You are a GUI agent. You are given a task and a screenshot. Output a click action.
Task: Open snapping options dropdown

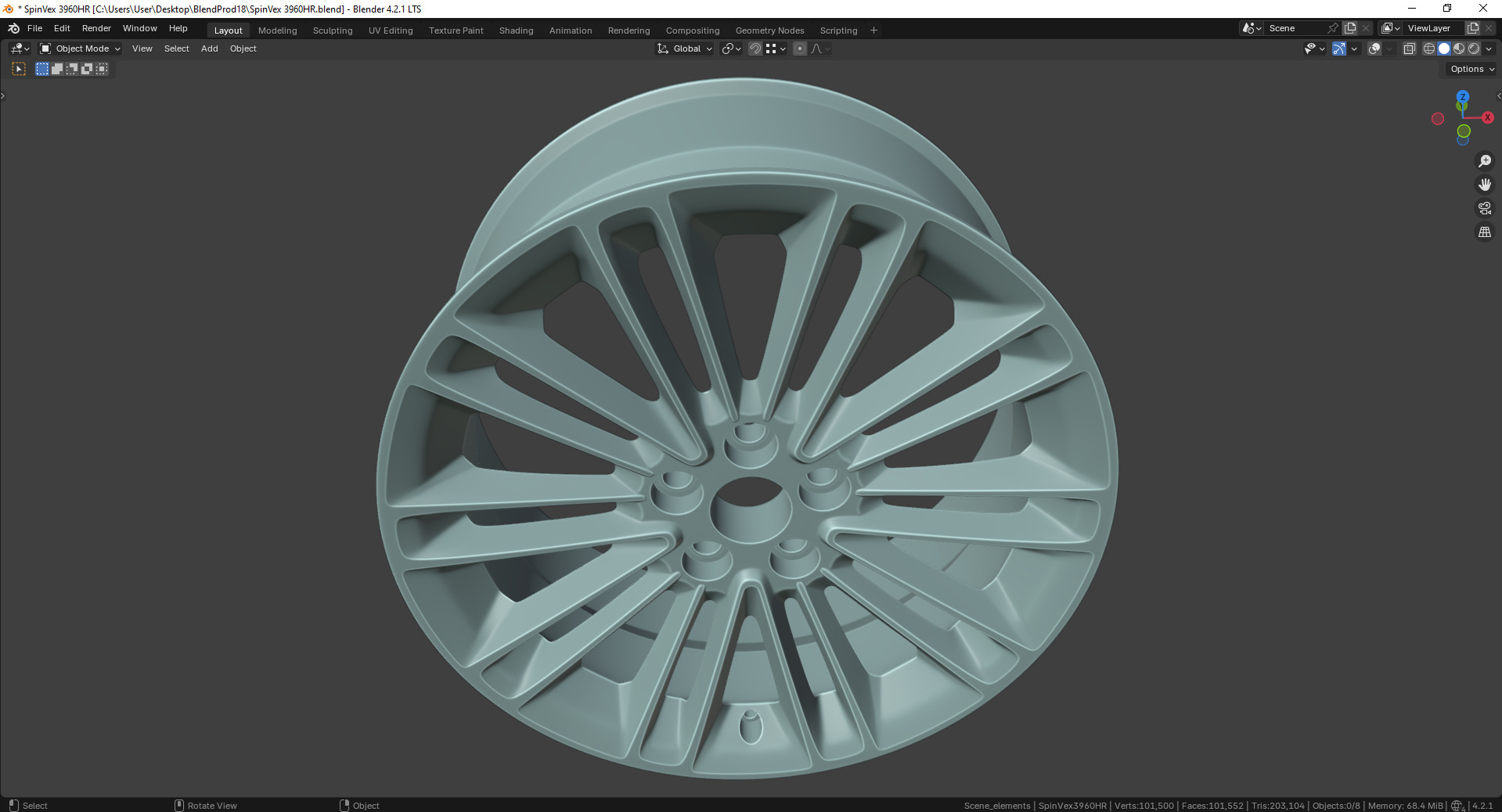click(776, 49)
